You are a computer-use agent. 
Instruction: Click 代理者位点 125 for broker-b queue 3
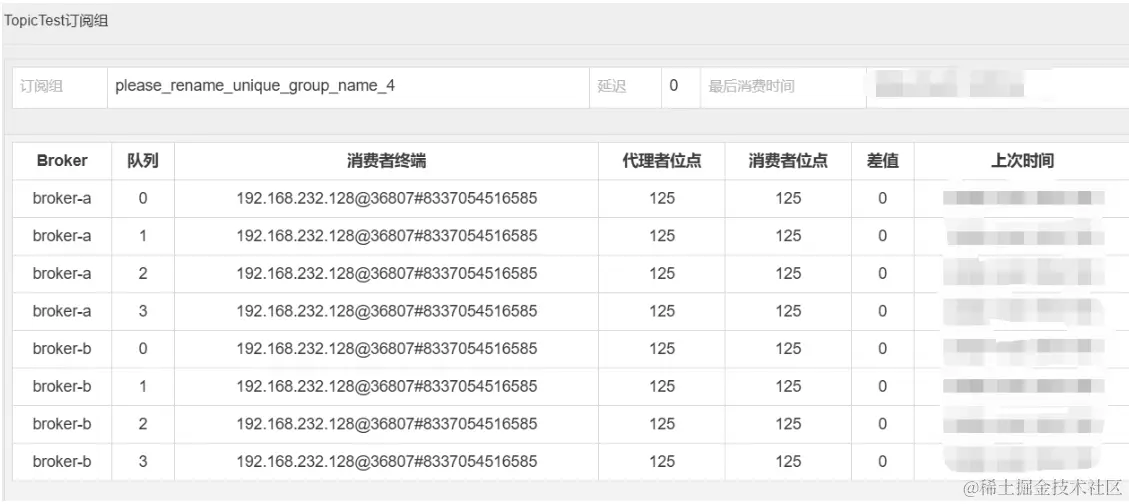[662, 461]
